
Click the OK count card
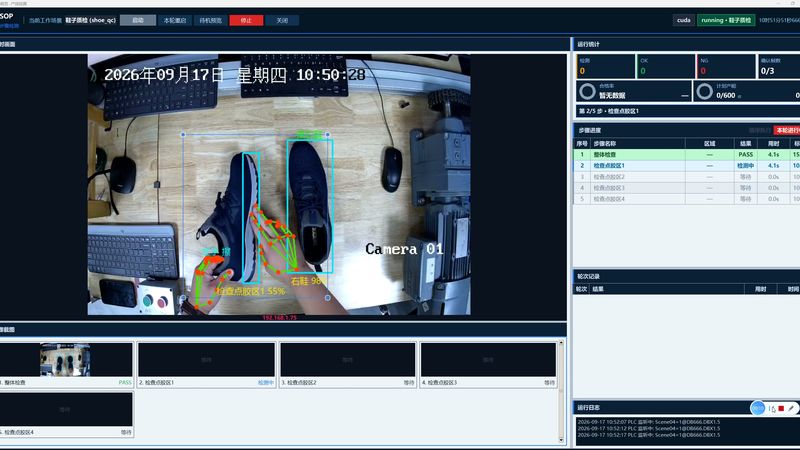click(665, 66)
